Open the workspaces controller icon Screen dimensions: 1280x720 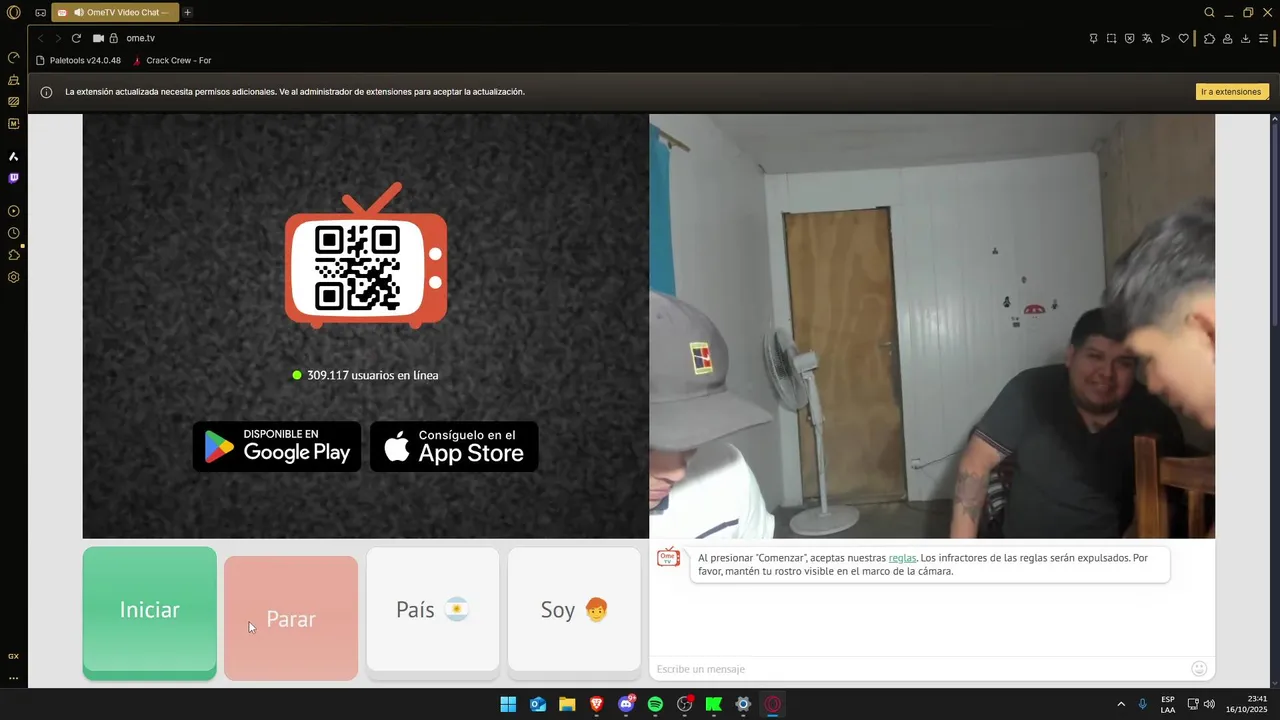click(x=40, y=13)
